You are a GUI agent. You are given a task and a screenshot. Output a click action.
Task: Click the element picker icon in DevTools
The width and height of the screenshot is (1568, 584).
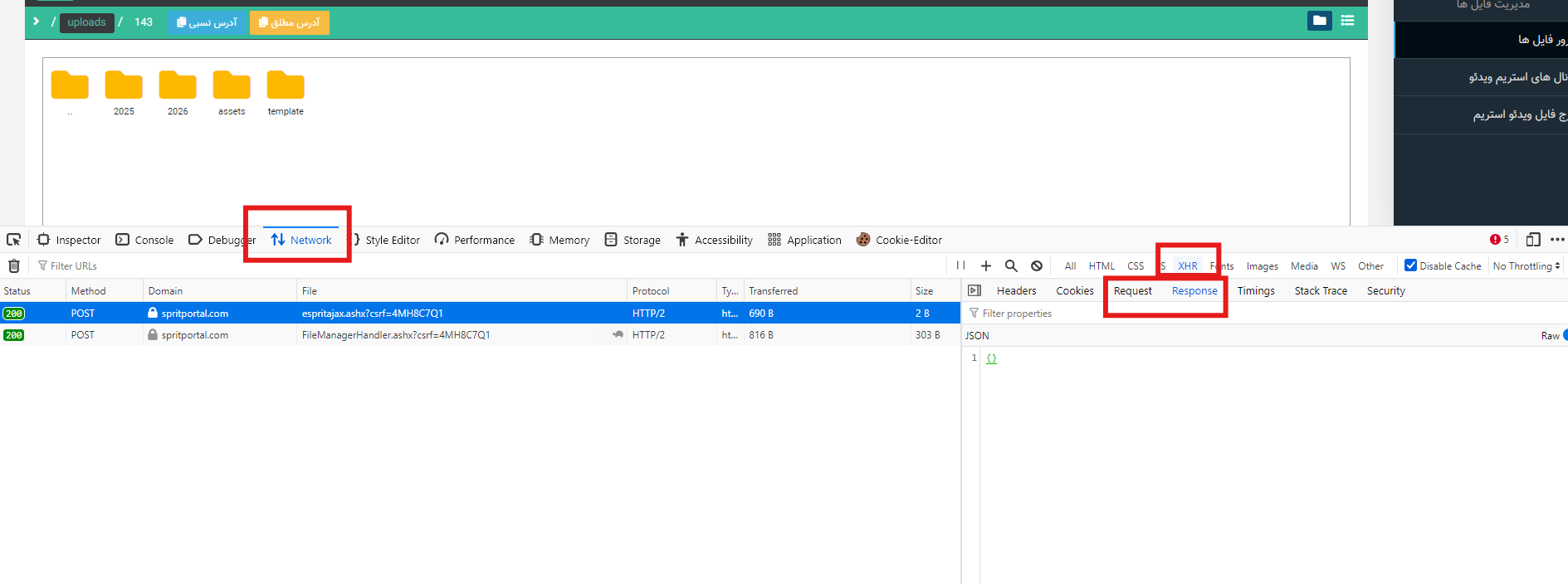[x=14, y=240]
